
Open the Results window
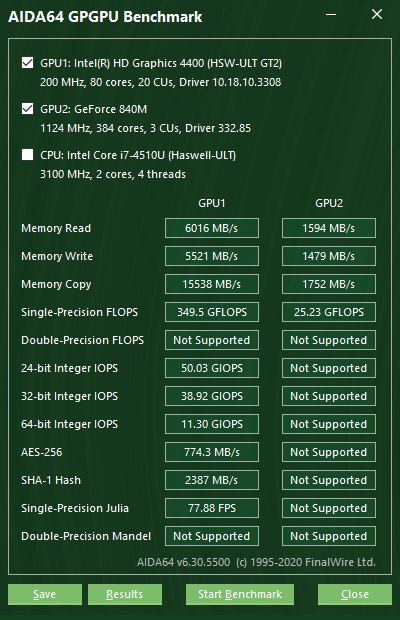click(125, 594)
